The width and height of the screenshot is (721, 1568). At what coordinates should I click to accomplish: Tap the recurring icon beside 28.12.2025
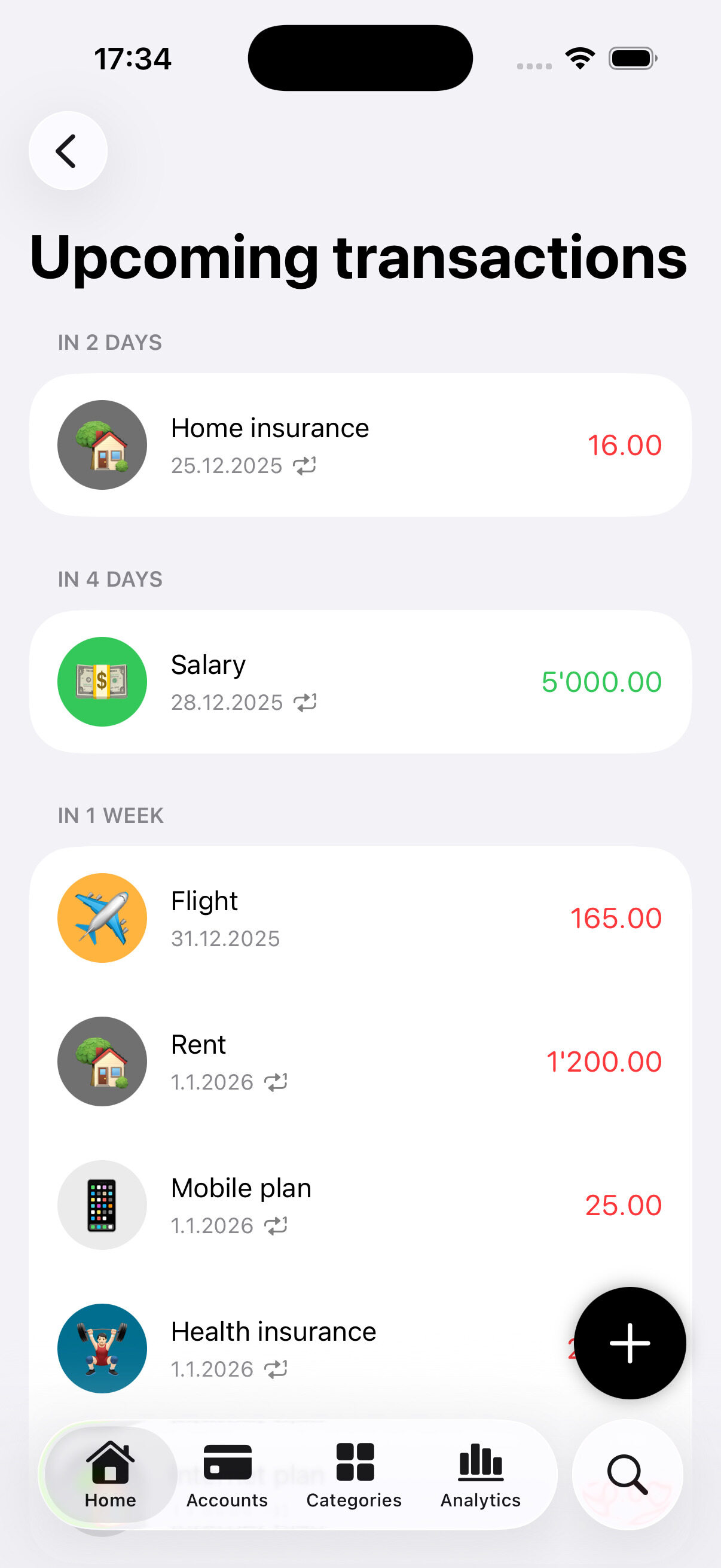click(x=305, y=703)
